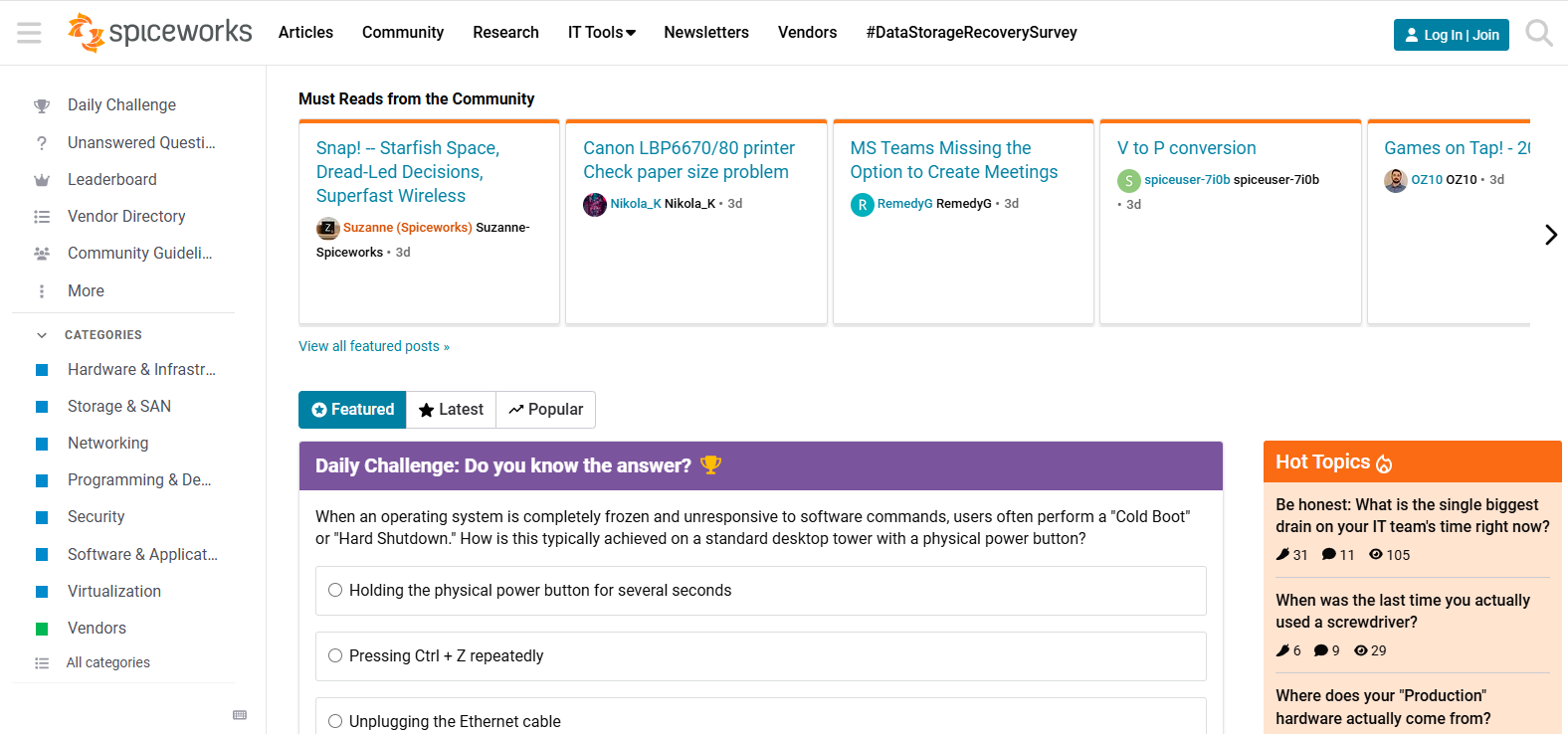
Task: Click the Log In | Join button
Action: click(1451, 35)
